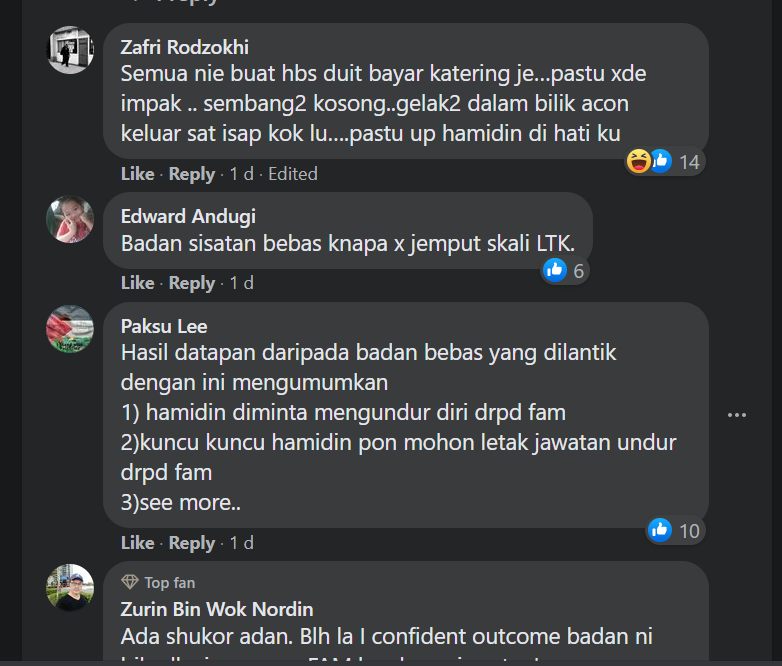Show edit history via Edited label
782x666 pixels.
pos(293,174)
